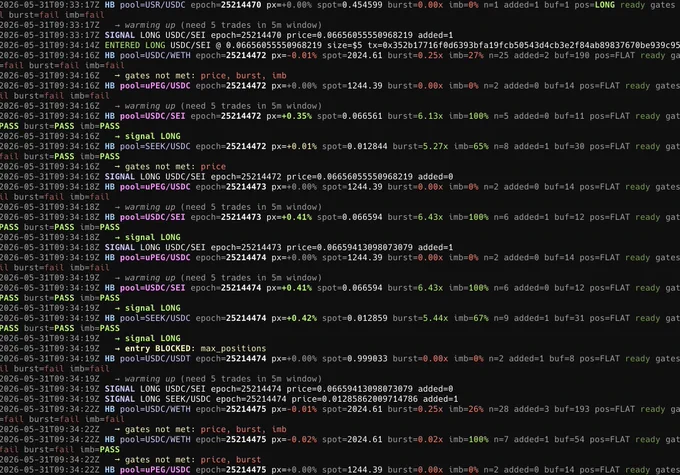Click the "buf=11" buffer value
The image size is (680, 475).
569,116
